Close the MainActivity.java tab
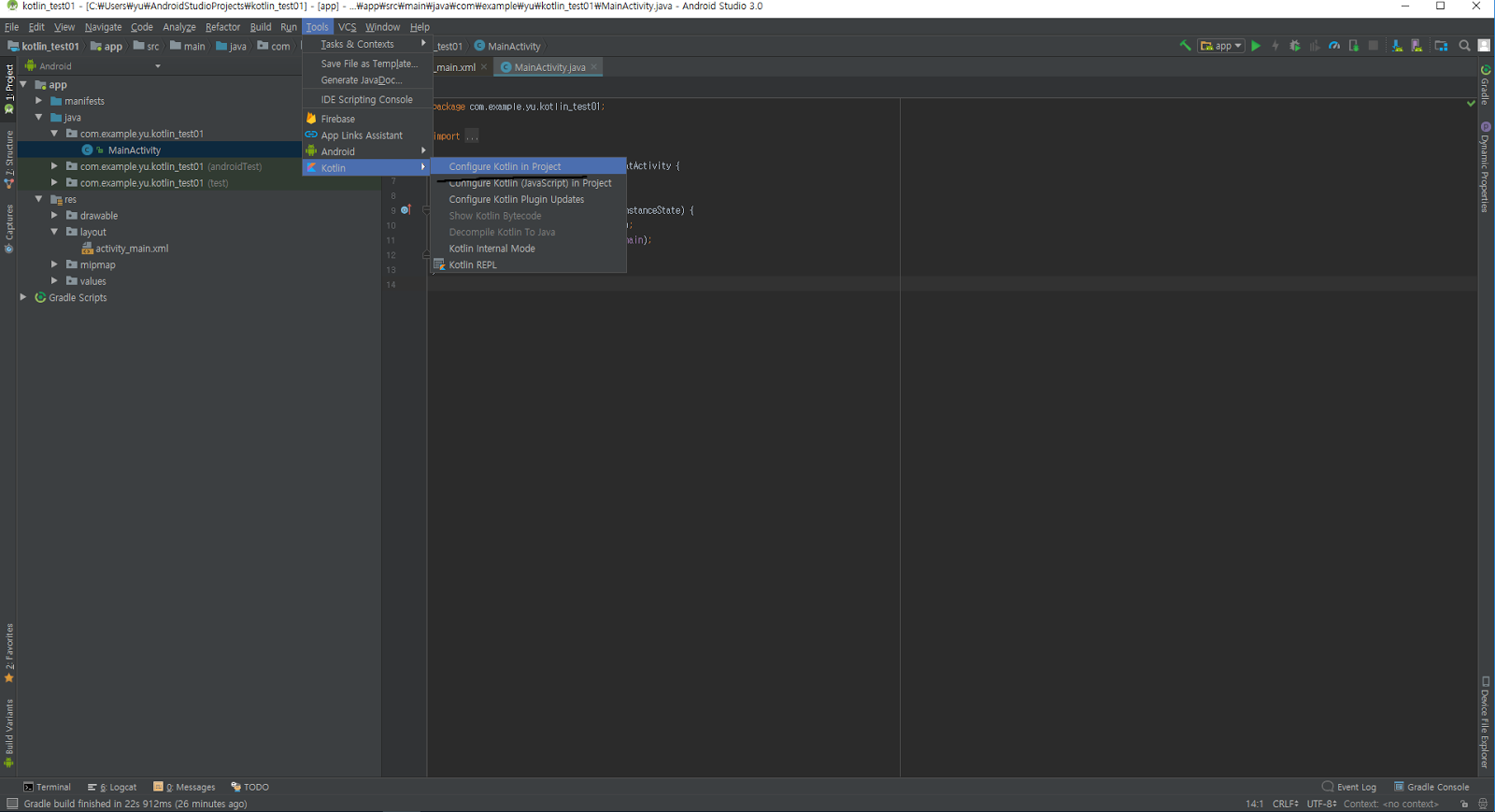The width and height of the screenshot is (1495, 812). click(x=594, y=67)
